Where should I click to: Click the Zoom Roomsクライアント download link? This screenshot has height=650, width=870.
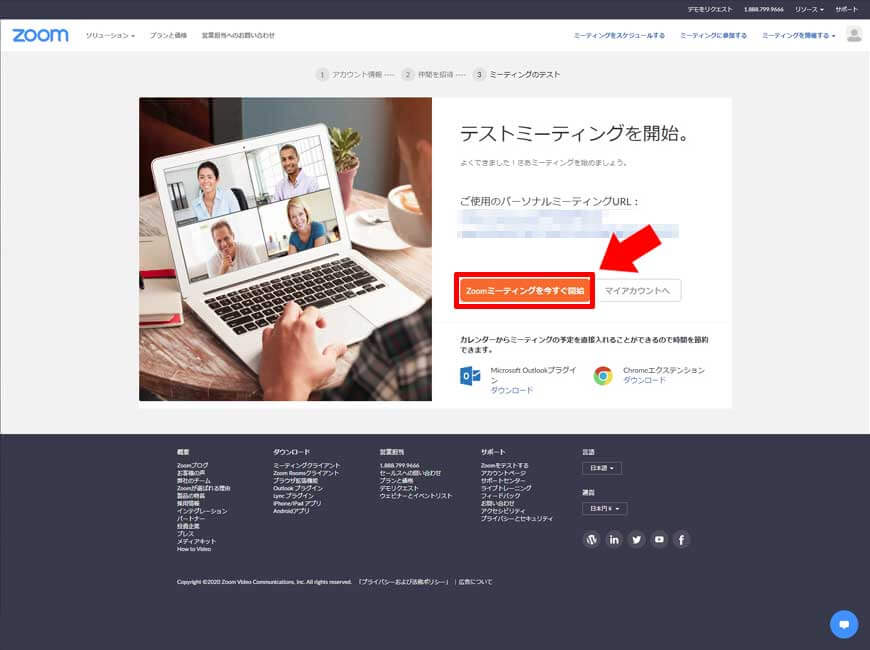[x=306, y=473]
